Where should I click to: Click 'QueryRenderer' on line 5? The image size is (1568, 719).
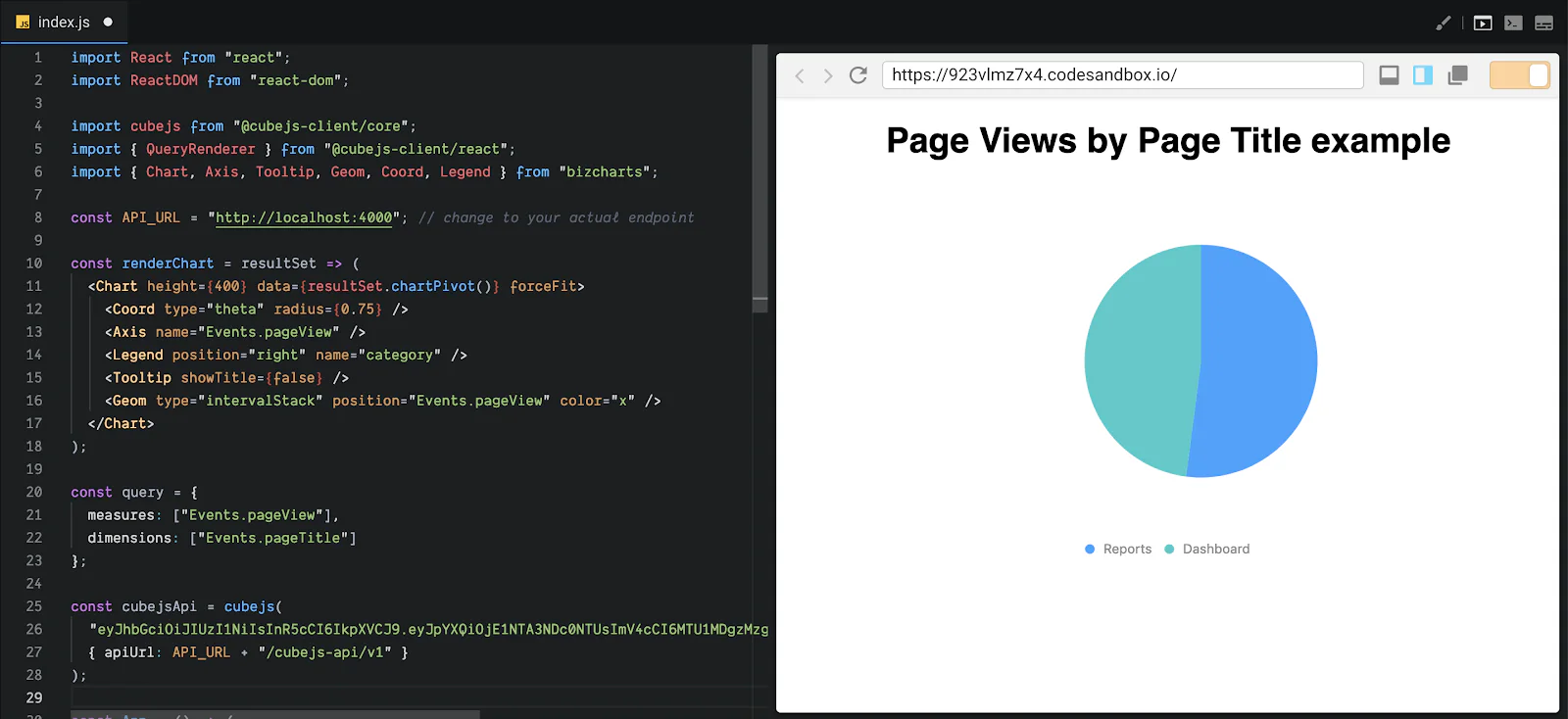coord(200,149)
